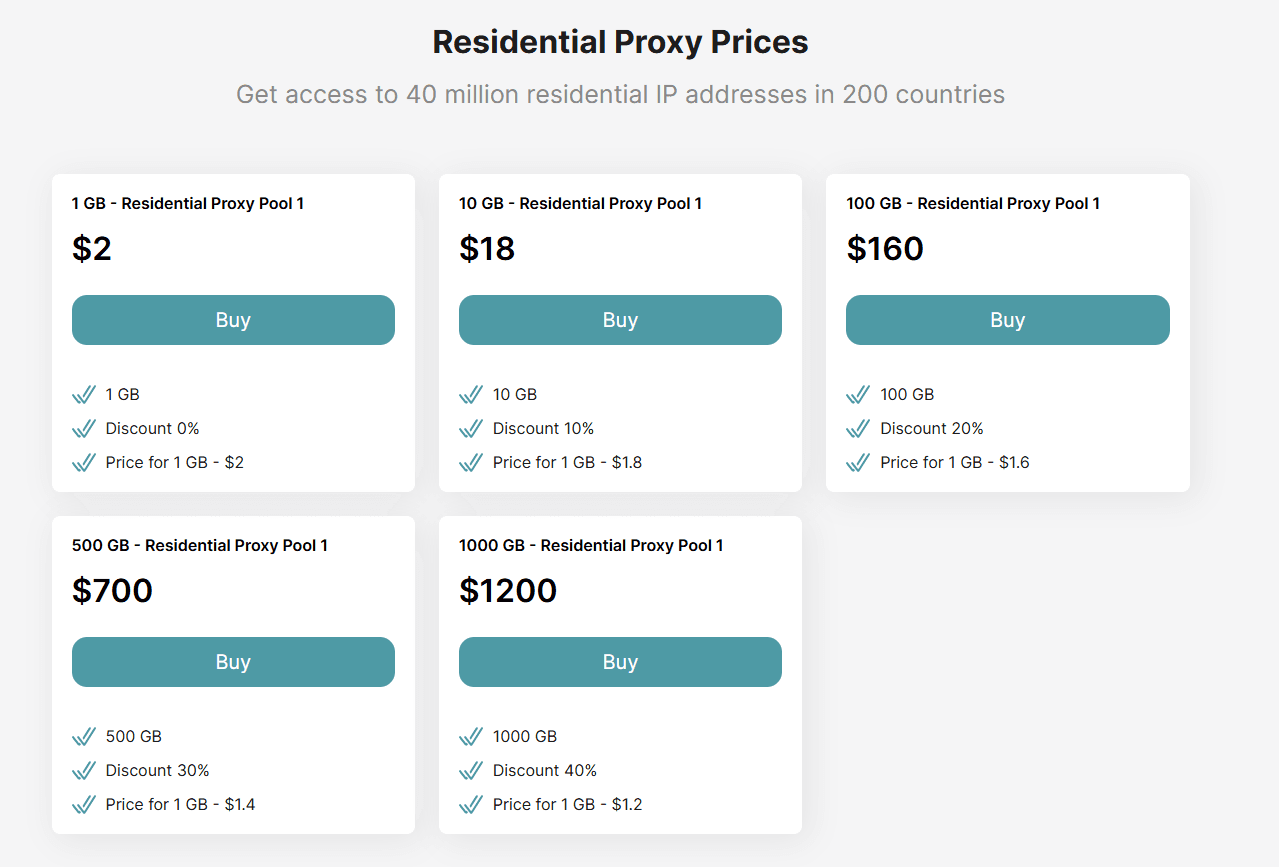Click the checkmark next to "Discount 40%"

pyautogui.click(x=471, y=771)
